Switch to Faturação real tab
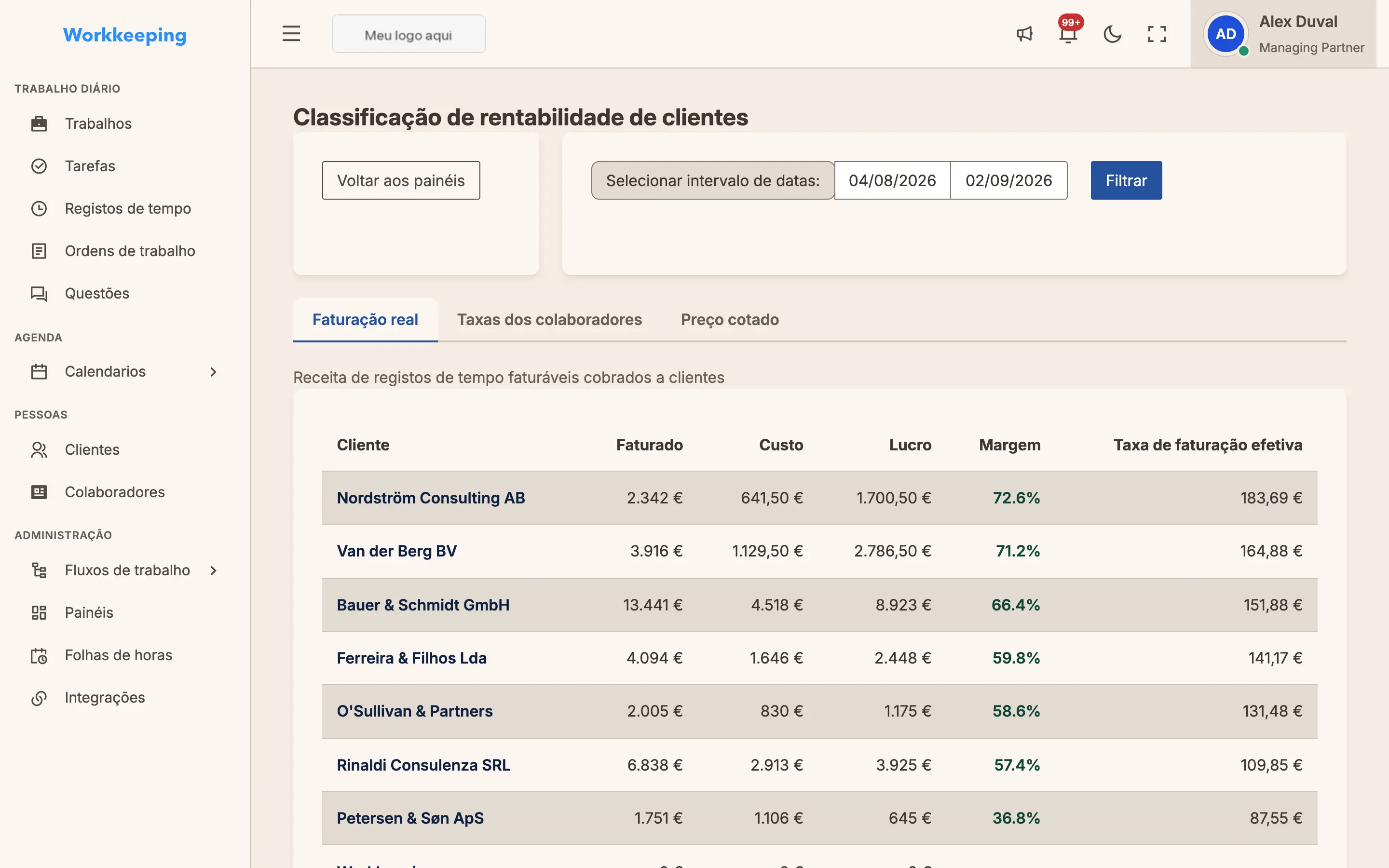 coord(365,320)
